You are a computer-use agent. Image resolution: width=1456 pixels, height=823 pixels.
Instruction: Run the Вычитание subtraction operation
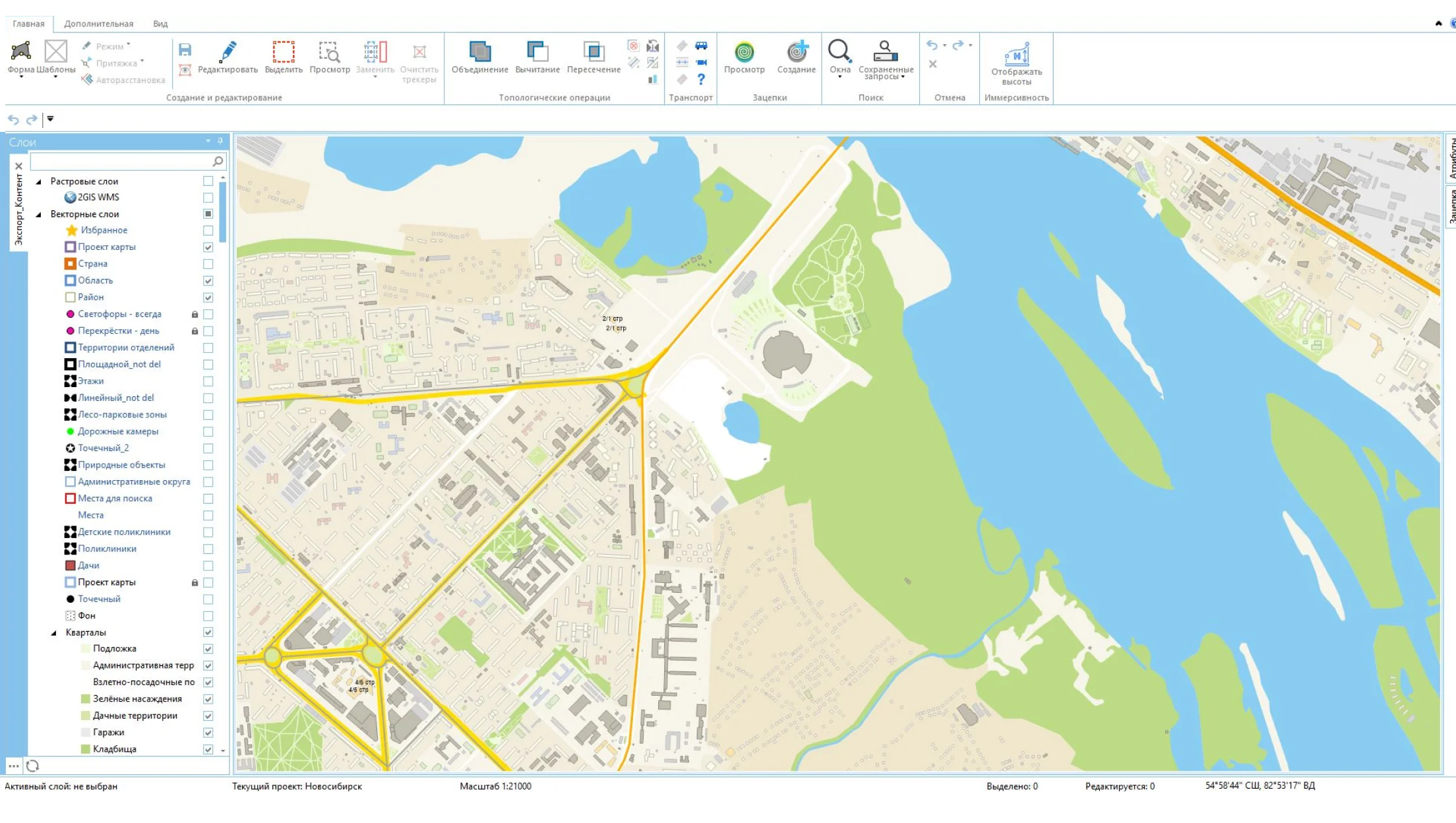pos(537,57)
